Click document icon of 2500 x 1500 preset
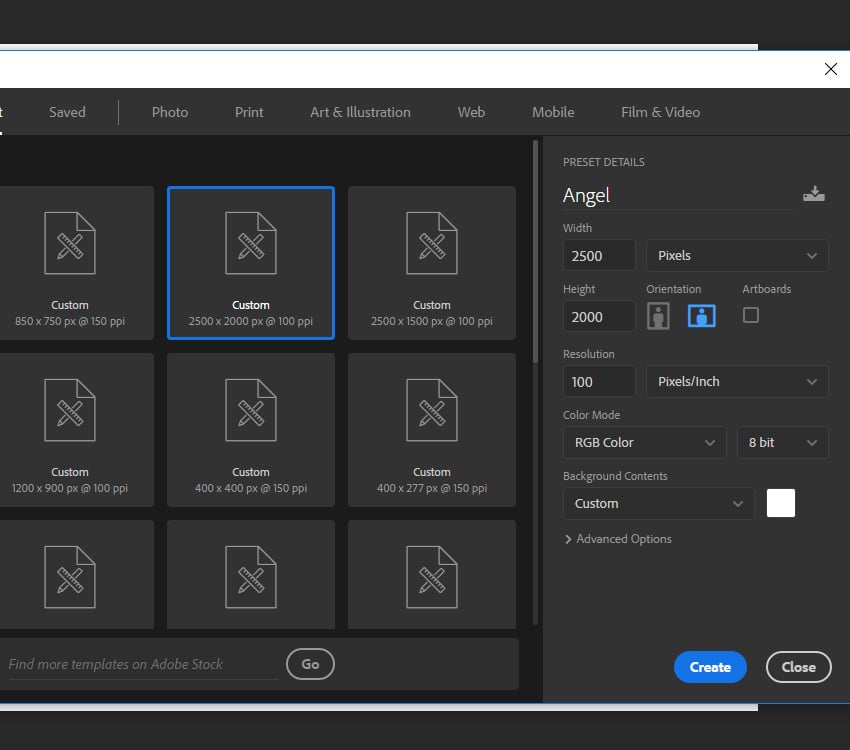850x750 pixels. (432, 243)
